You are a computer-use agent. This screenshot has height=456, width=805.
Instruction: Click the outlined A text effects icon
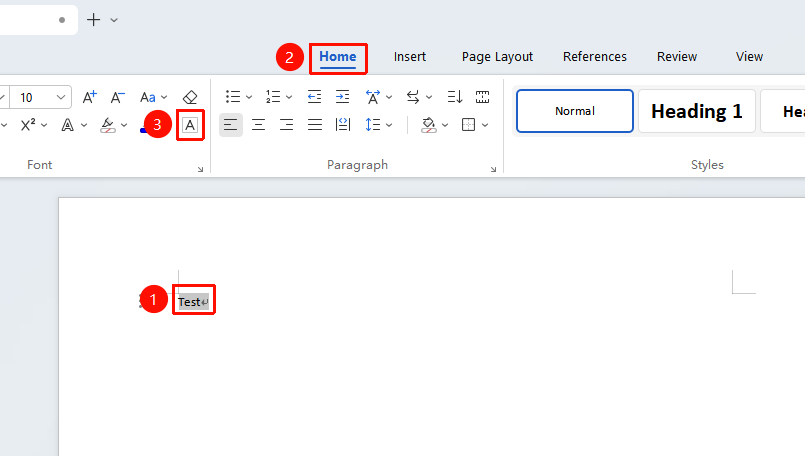pyautogui.click(x=67, y=125)
